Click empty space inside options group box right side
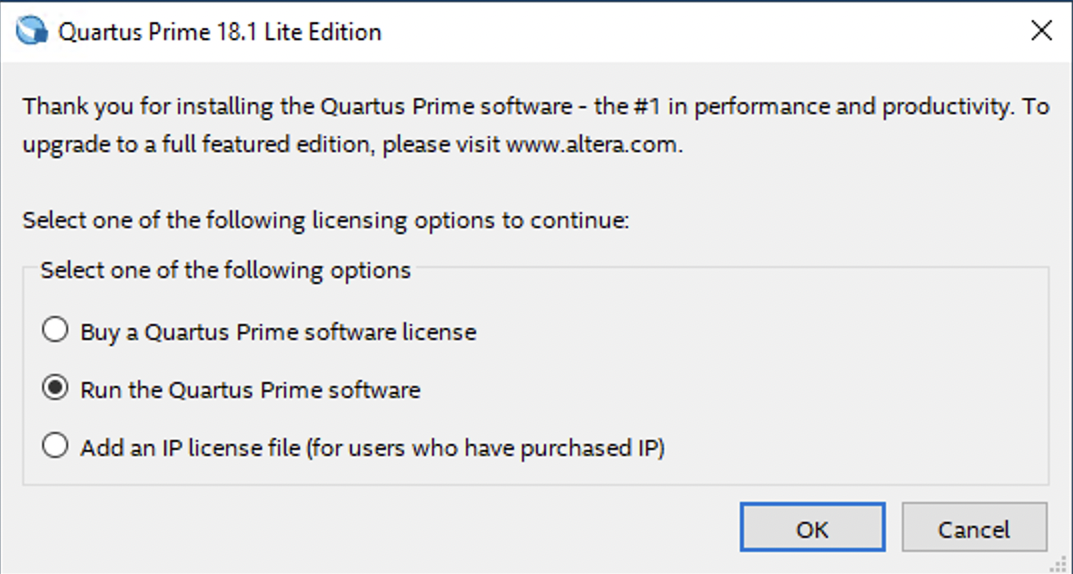1073x574 pixels. click(850, 390)
